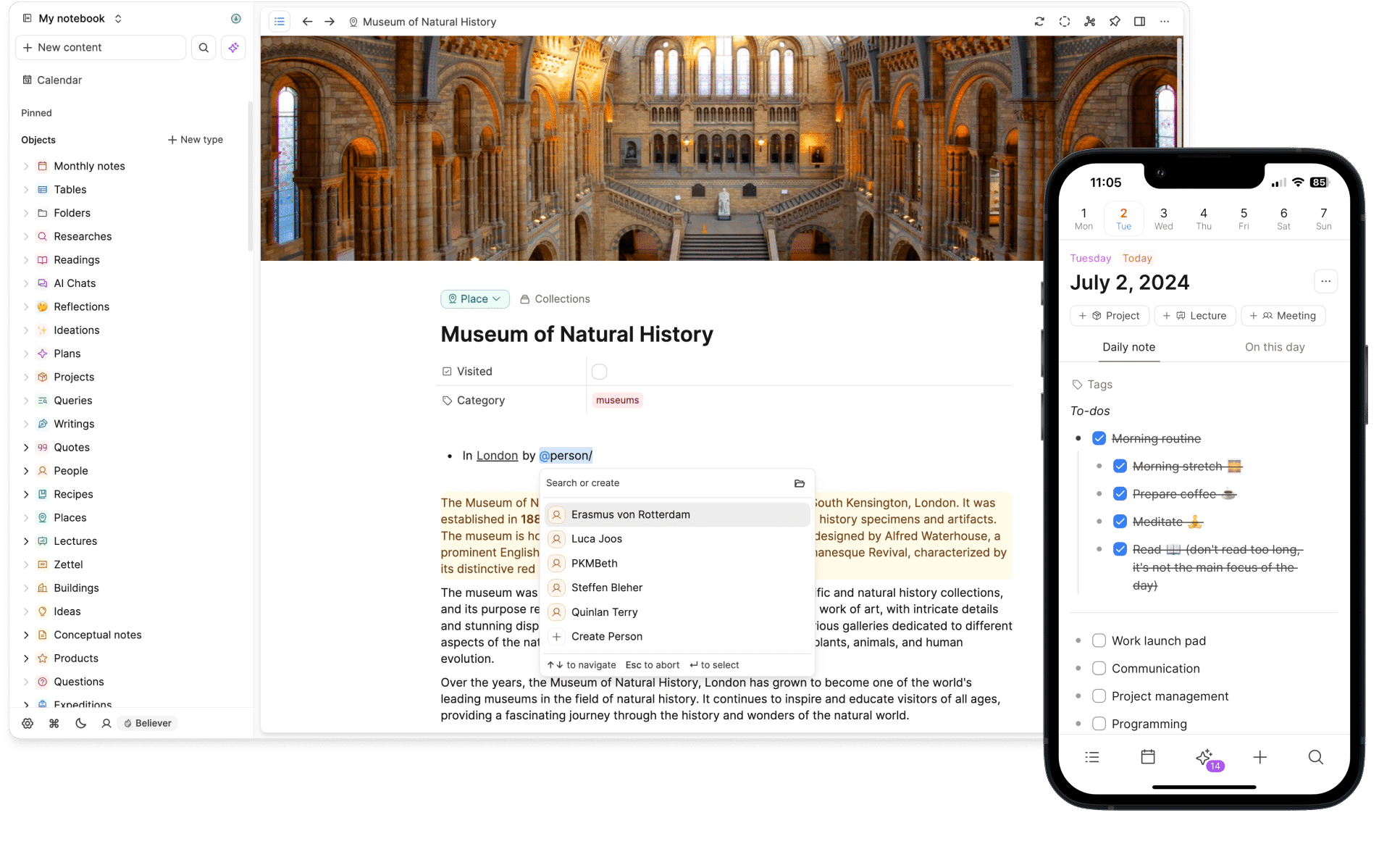The width and height of the screenshot is (1400, 844).
Task: Click Search or create field
Action: click(x=666, y=483)
